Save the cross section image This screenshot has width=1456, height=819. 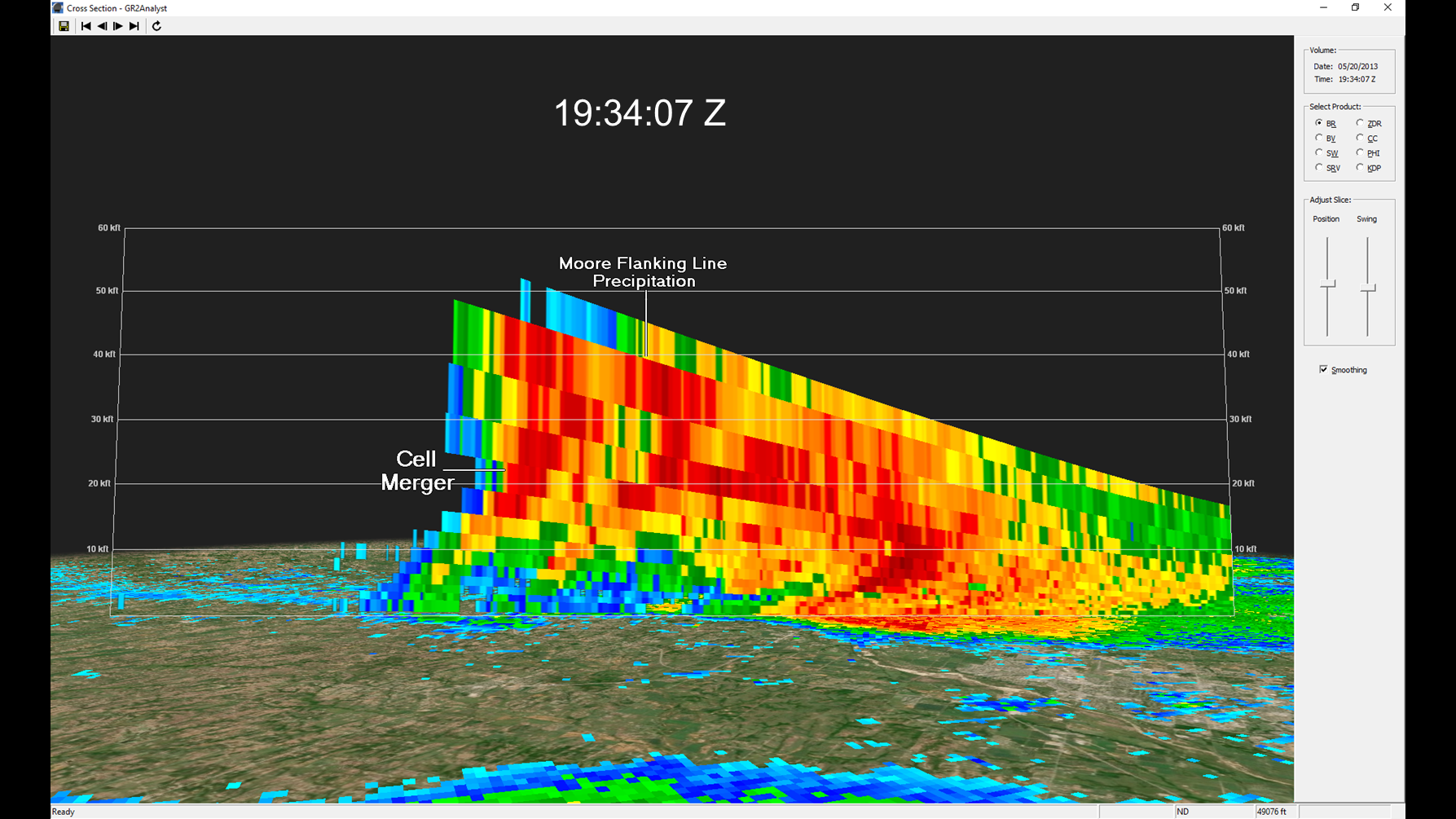coord(64,26)
